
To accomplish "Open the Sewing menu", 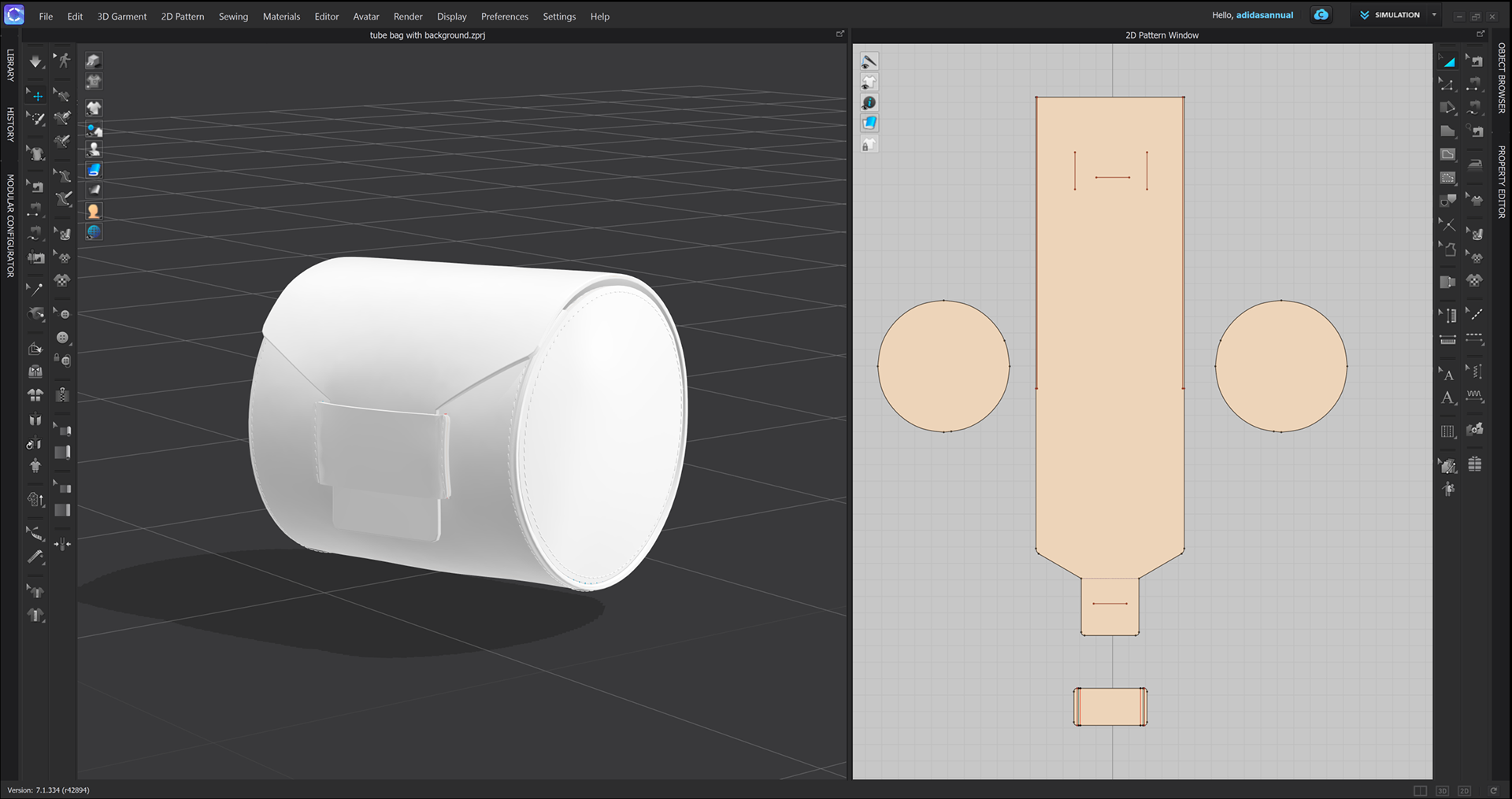I will tap(233, 16).
